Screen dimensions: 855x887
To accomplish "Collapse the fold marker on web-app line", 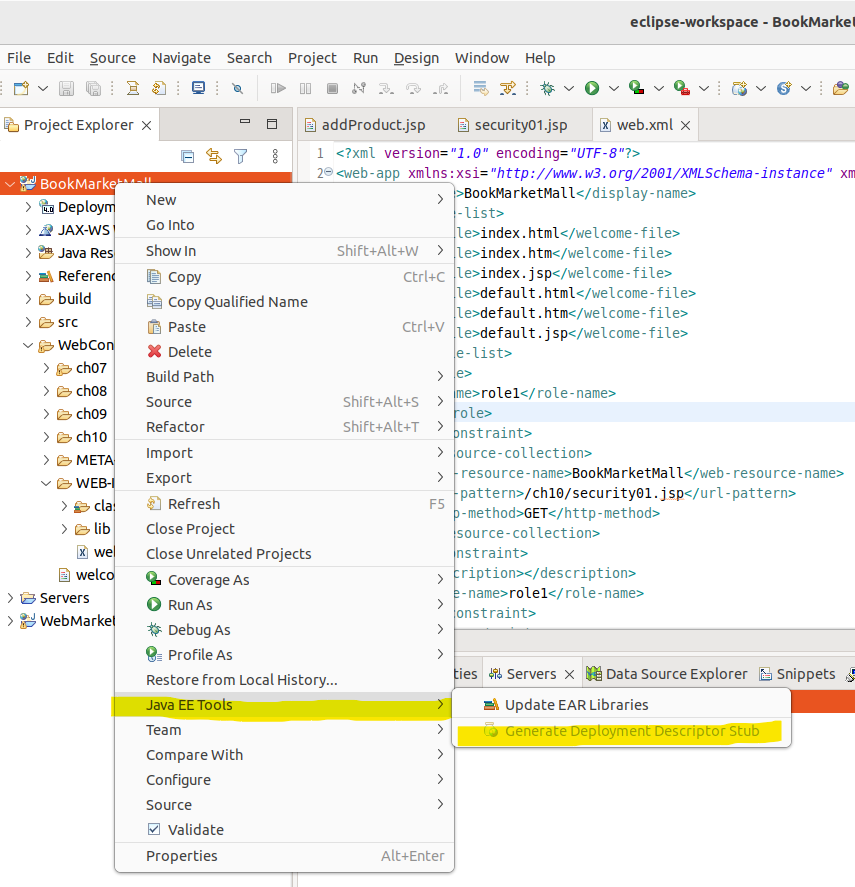I will click(x=328, y=173).
